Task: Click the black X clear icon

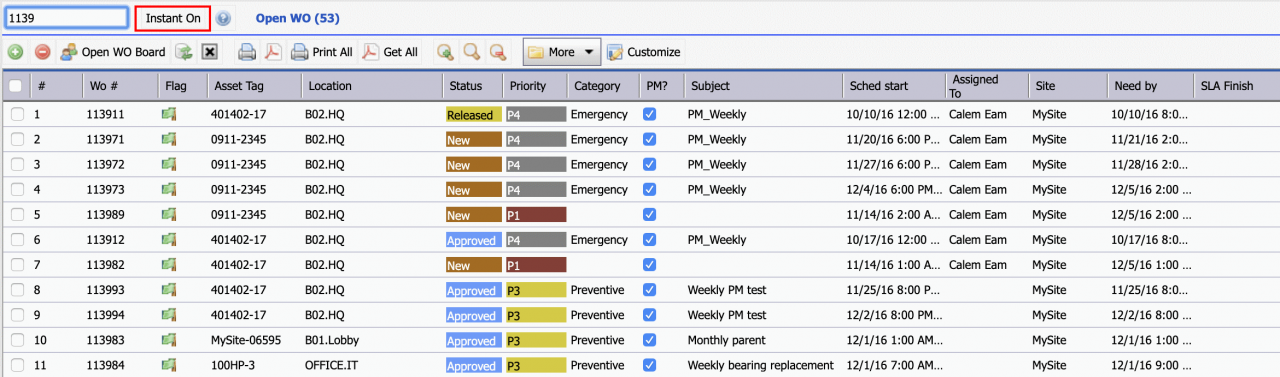Action: tap(210, 52)
